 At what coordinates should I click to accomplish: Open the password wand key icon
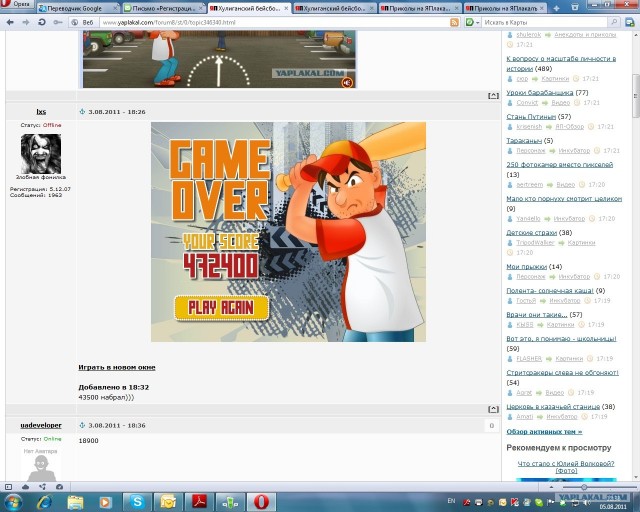coord(58,22)
